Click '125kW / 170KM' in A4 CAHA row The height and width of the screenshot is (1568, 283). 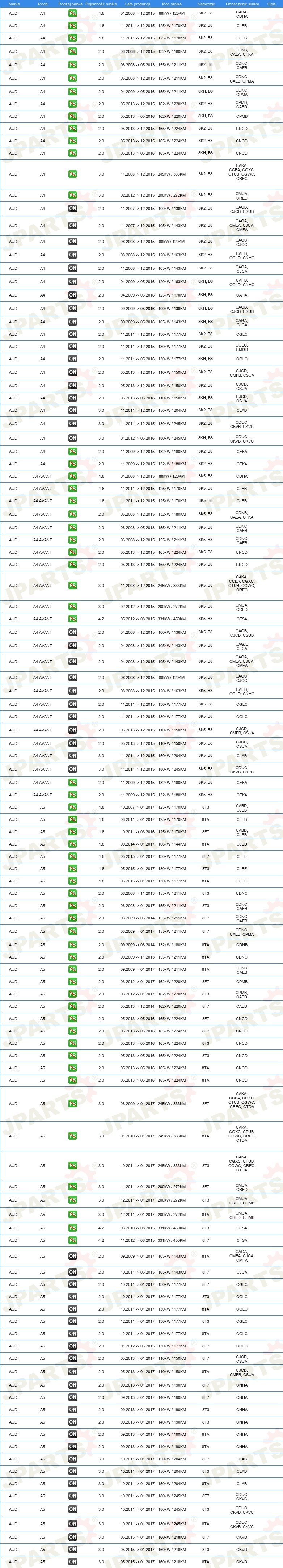(x=172, y=295)
